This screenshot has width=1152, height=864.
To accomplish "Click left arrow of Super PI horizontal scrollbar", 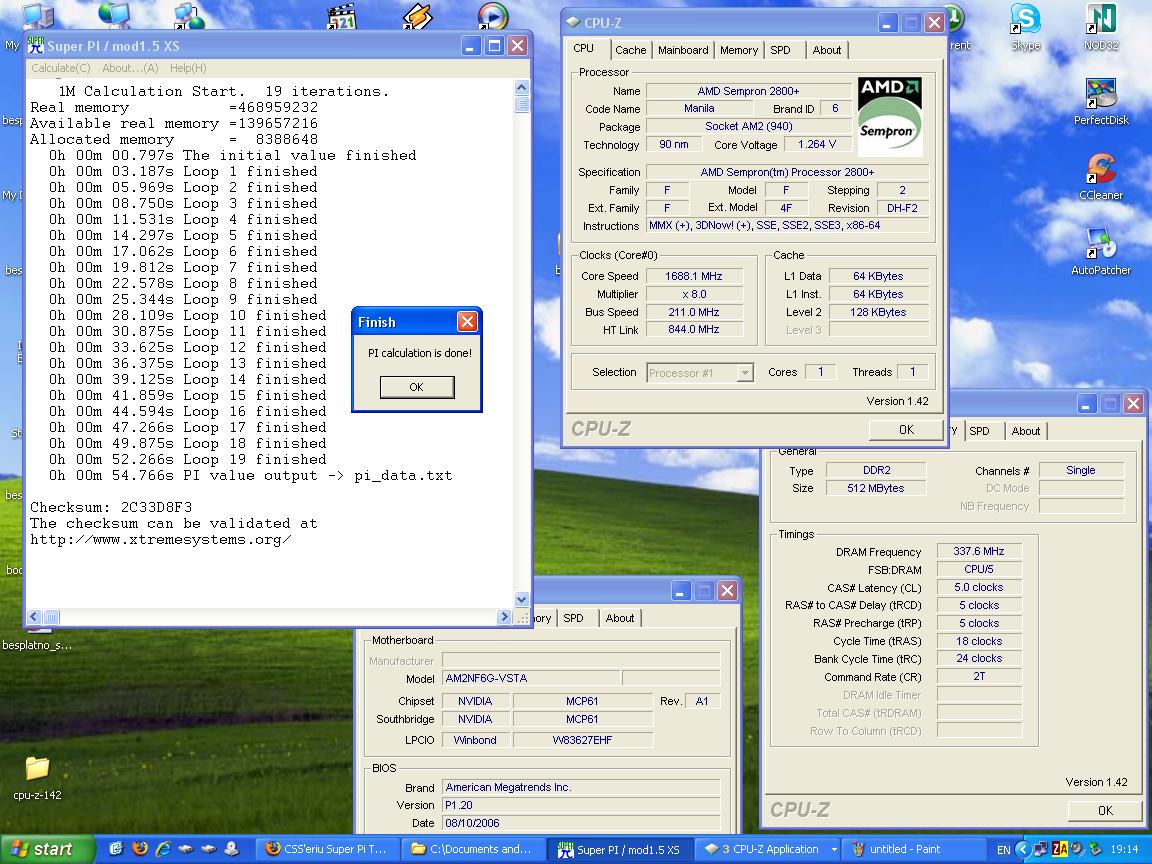I will coord(35,617).
